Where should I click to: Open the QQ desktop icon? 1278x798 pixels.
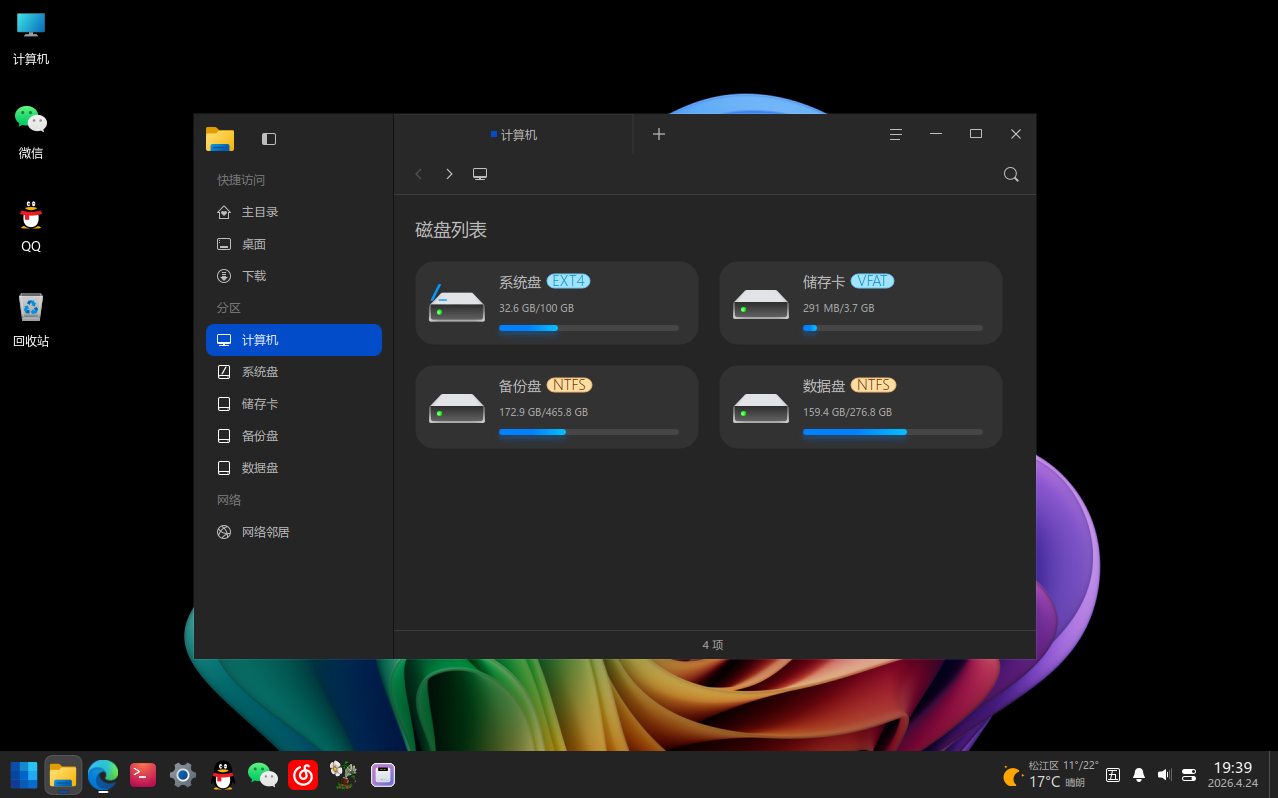(31, 226)
